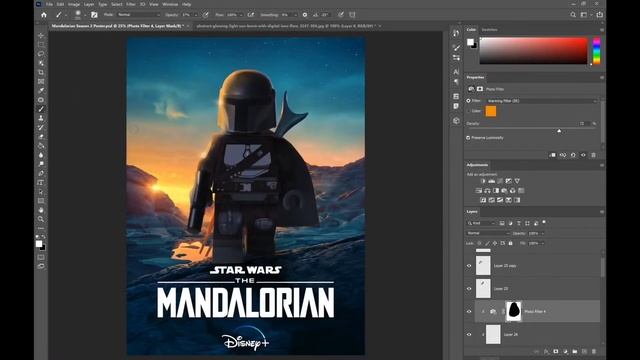This screenshot has width=640, height=360.
Task: Clip adjustment to layer in Properties
Action: (553, 155)
